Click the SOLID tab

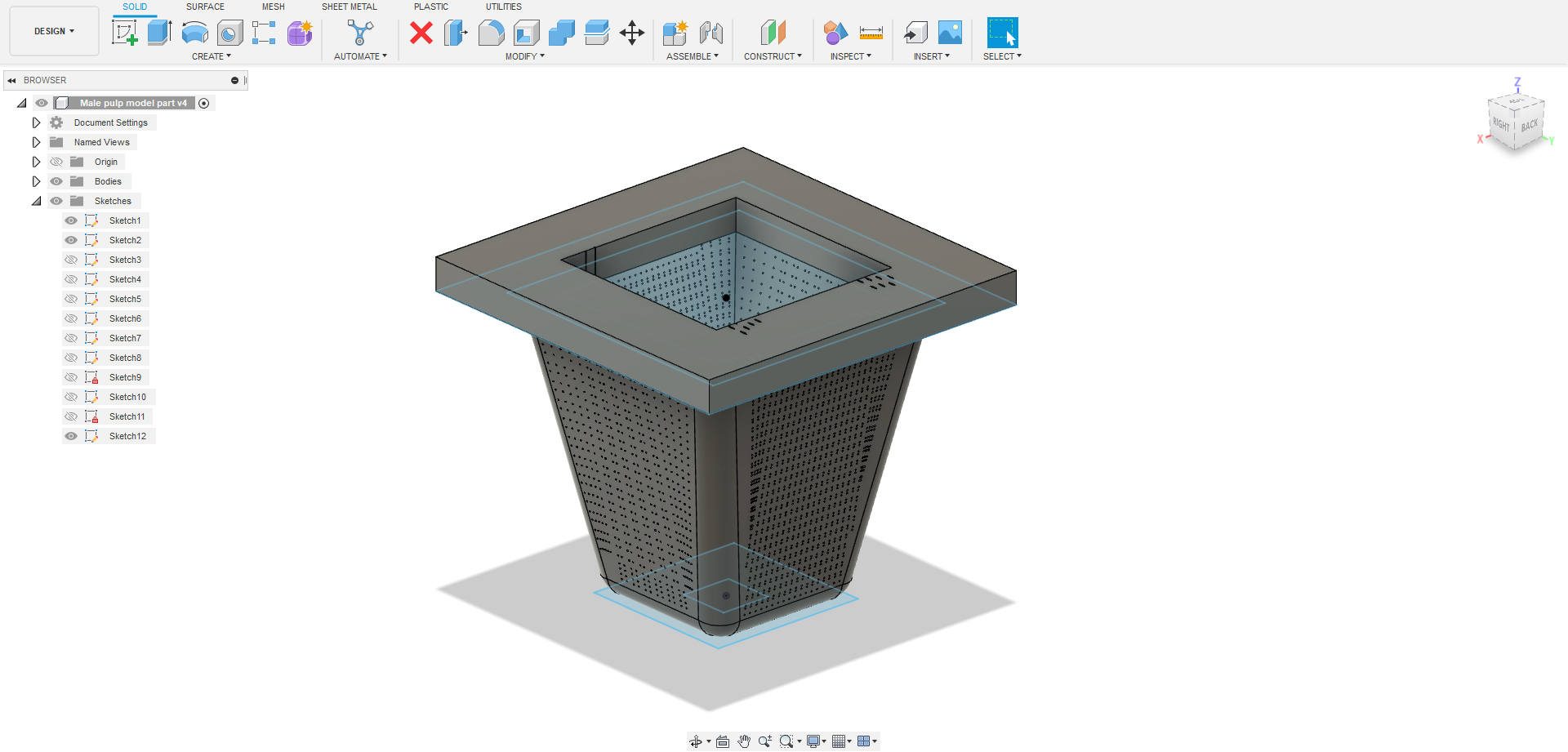tap(135, 7)
